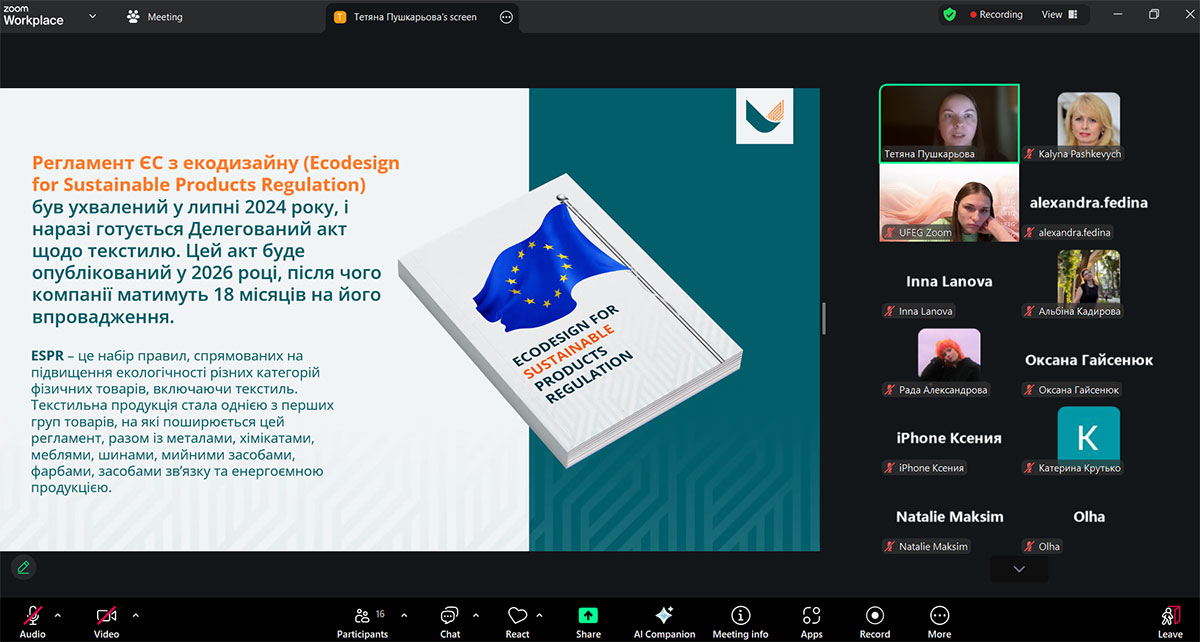The image size is (1200, 642).
Task: Select Тетяна Пушкарьова's video thumbnail
Action: (949, 123)
